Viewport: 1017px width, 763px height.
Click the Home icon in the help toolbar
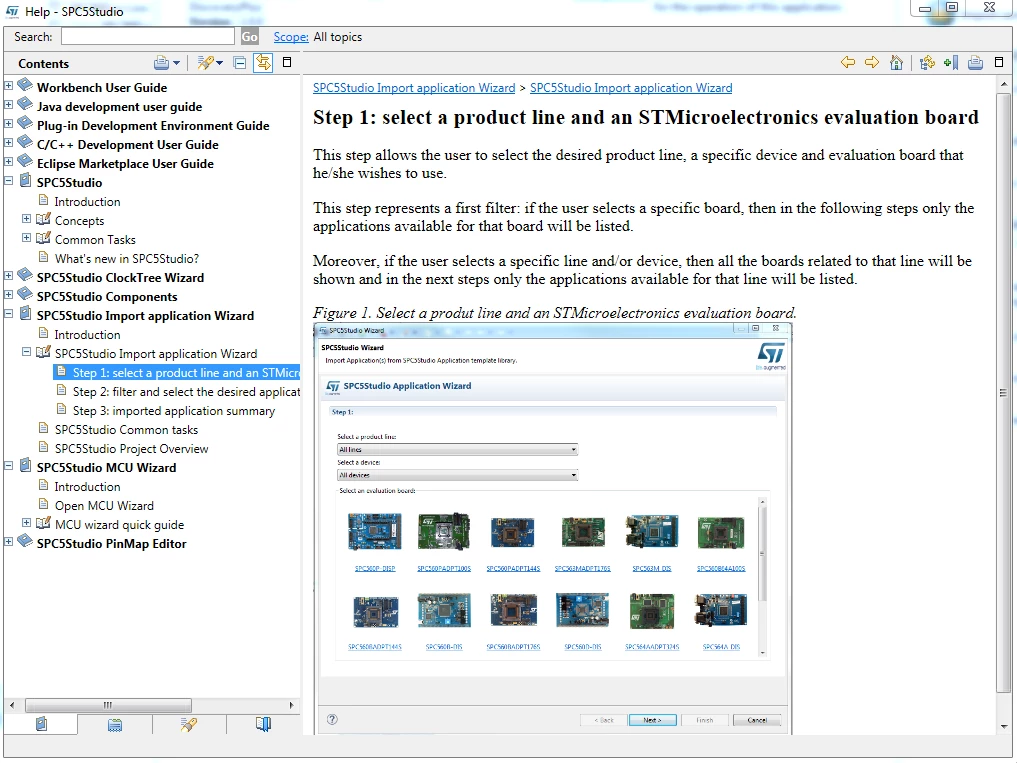[x=896, y=62]
